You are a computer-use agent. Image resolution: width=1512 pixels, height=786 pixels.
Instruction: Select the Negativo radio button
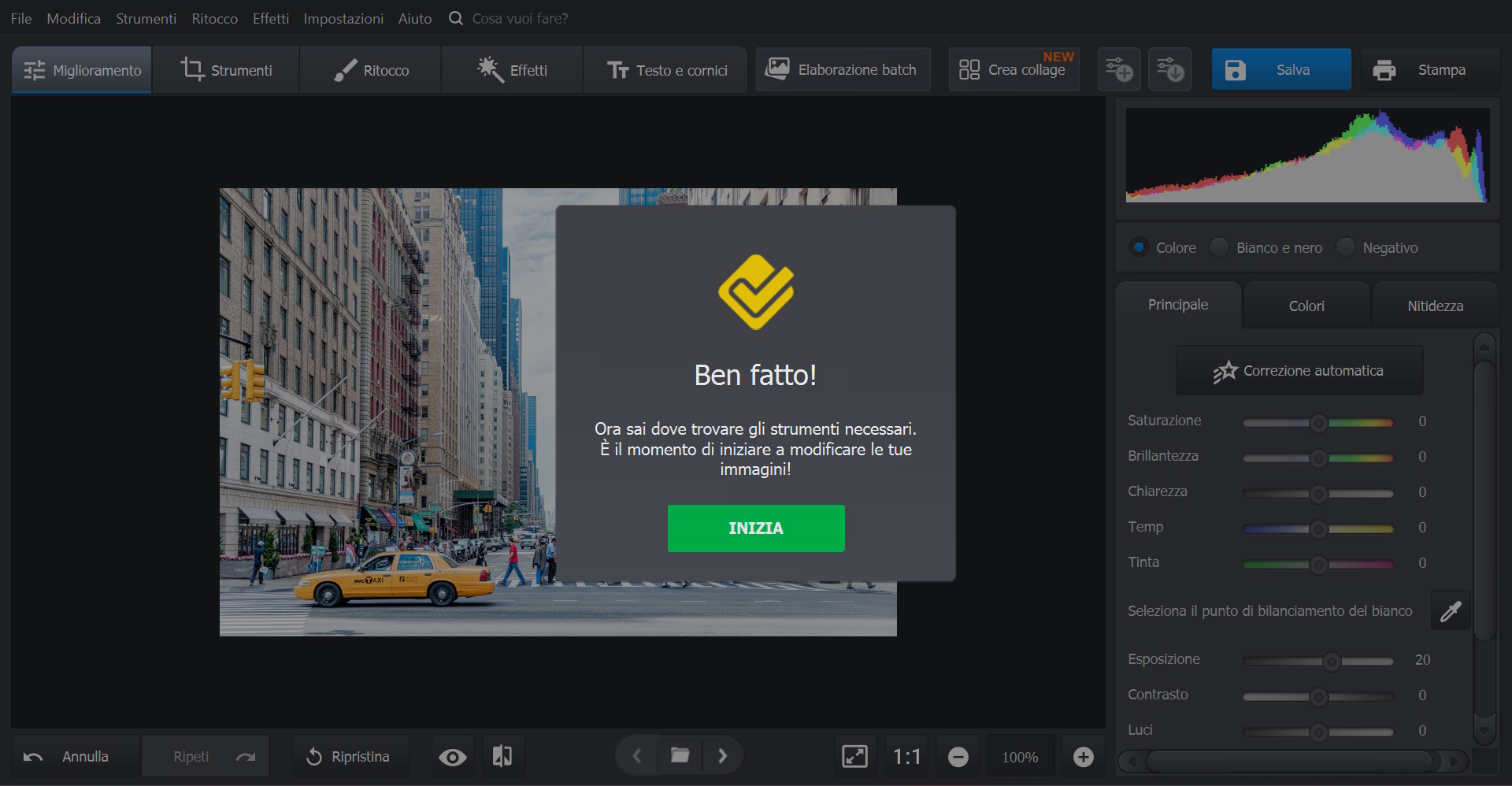1346,247
